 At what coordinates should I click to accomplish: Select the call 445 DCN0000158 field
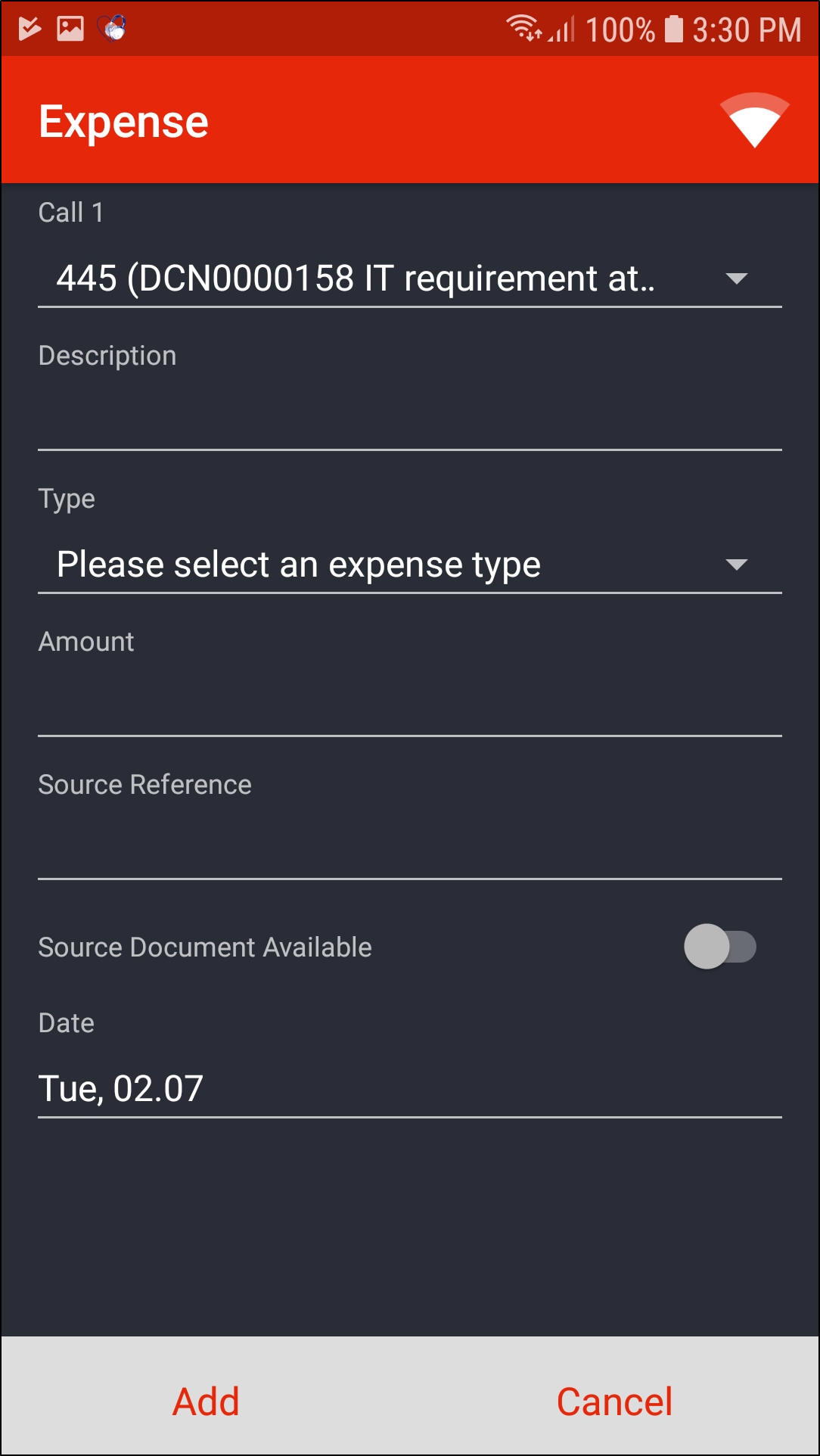point(356,278)
